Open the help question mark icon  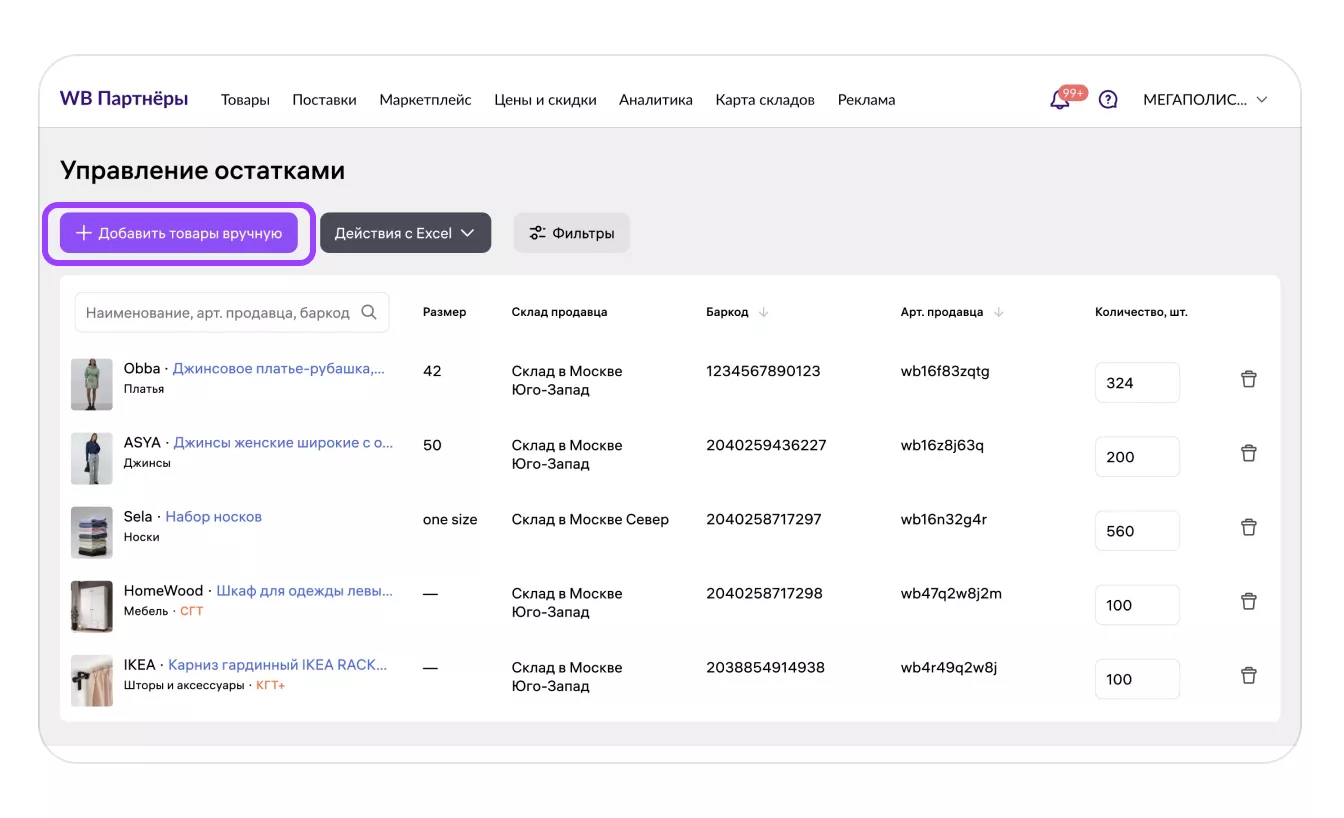coord(1108,100)
